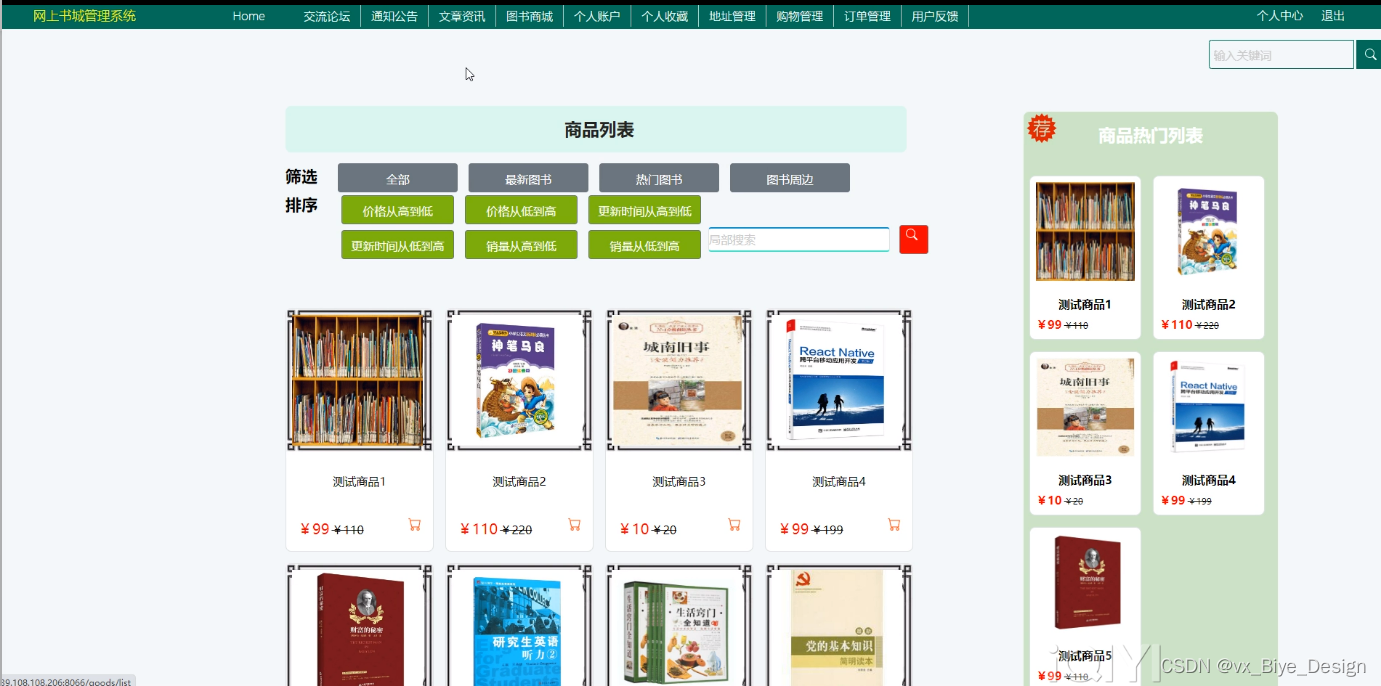This screenshot has height=686, width=1381.
Task: Add 测试商品1 to cart via cart icon
Action: click(414, 525)
